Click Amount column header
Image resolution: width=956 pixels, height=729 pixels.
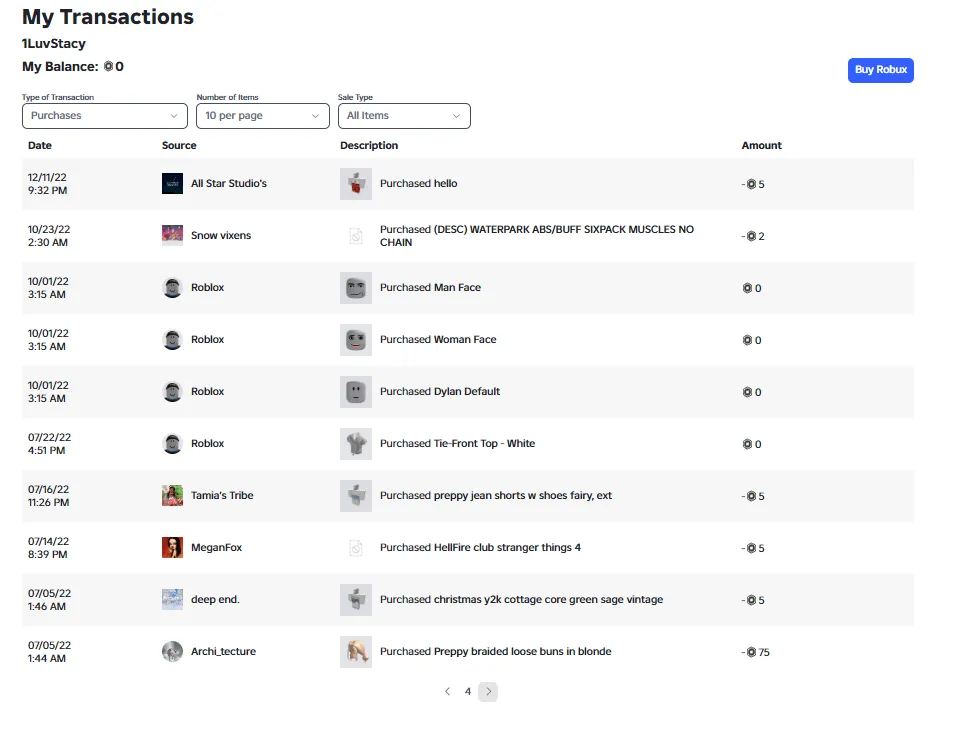762,145
